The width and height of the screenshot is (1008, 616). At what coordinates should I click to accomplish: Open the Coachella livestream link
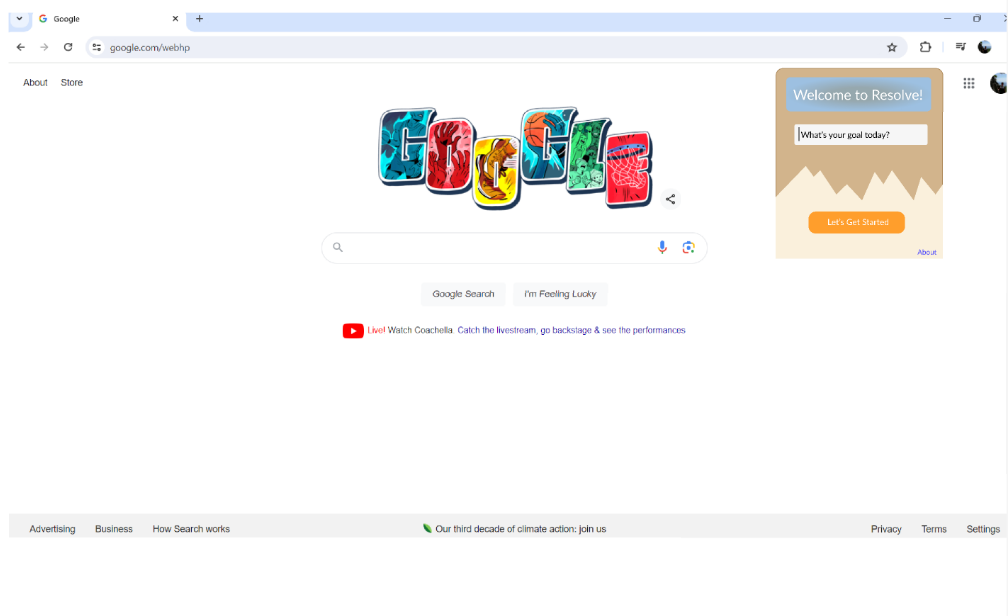point(571,330)
